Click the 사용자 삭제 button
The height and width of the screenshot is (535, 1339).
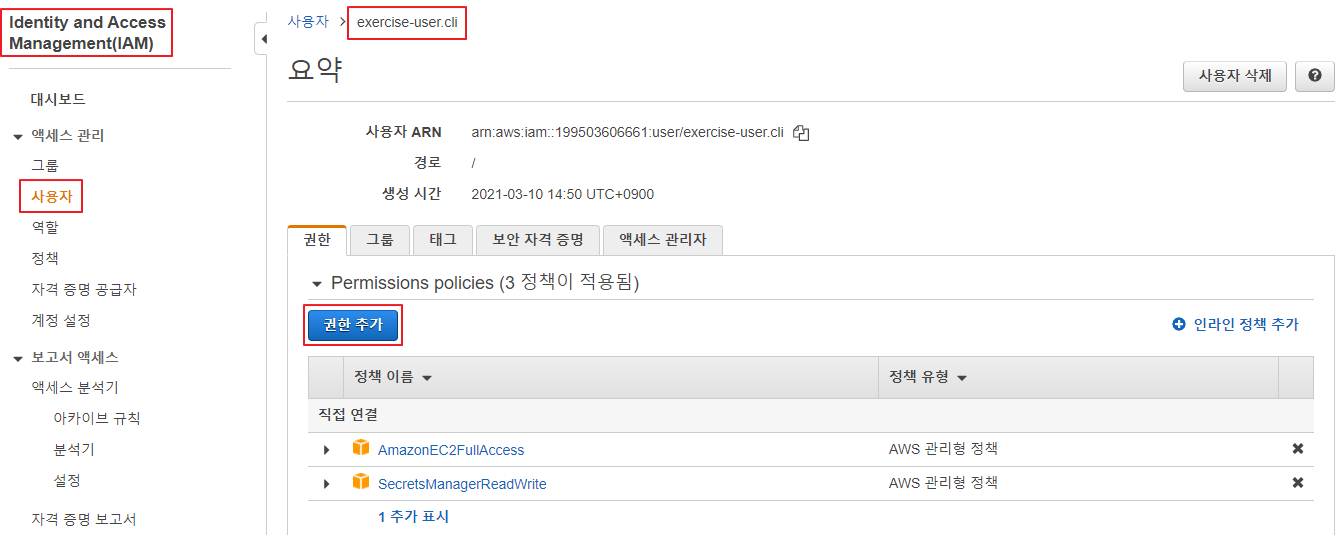pyautogui.click(x=1235, y=76)
